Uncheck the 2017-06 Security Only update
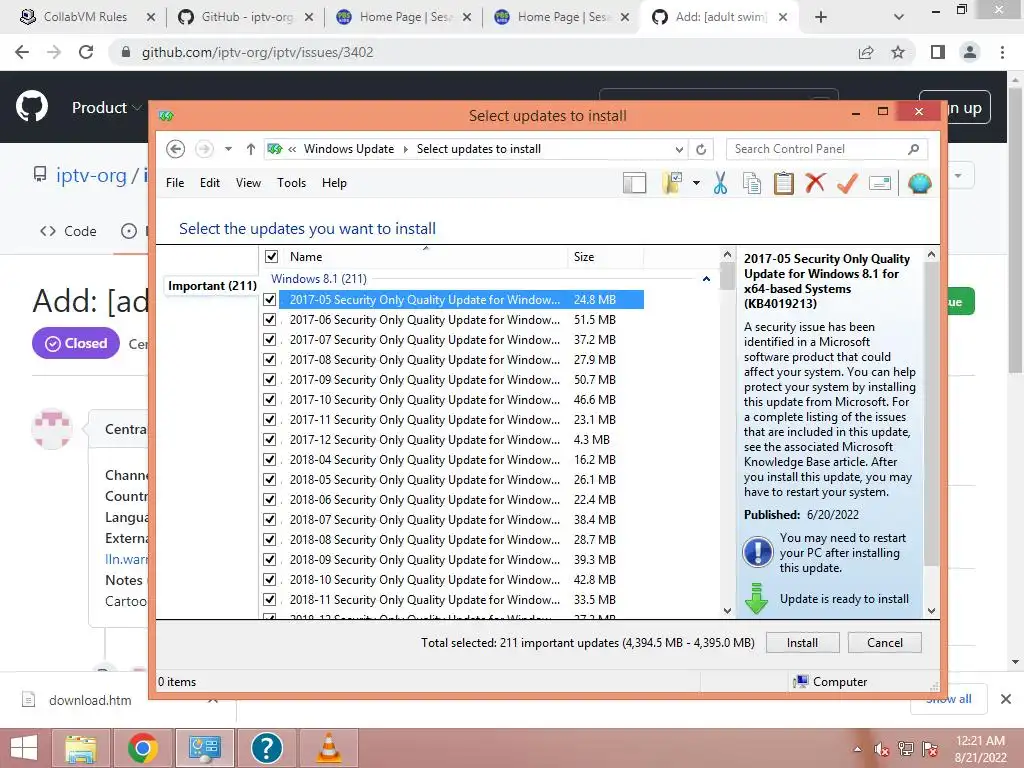Viewport: 1024px width, 768px height. click(x=269, y=319)
